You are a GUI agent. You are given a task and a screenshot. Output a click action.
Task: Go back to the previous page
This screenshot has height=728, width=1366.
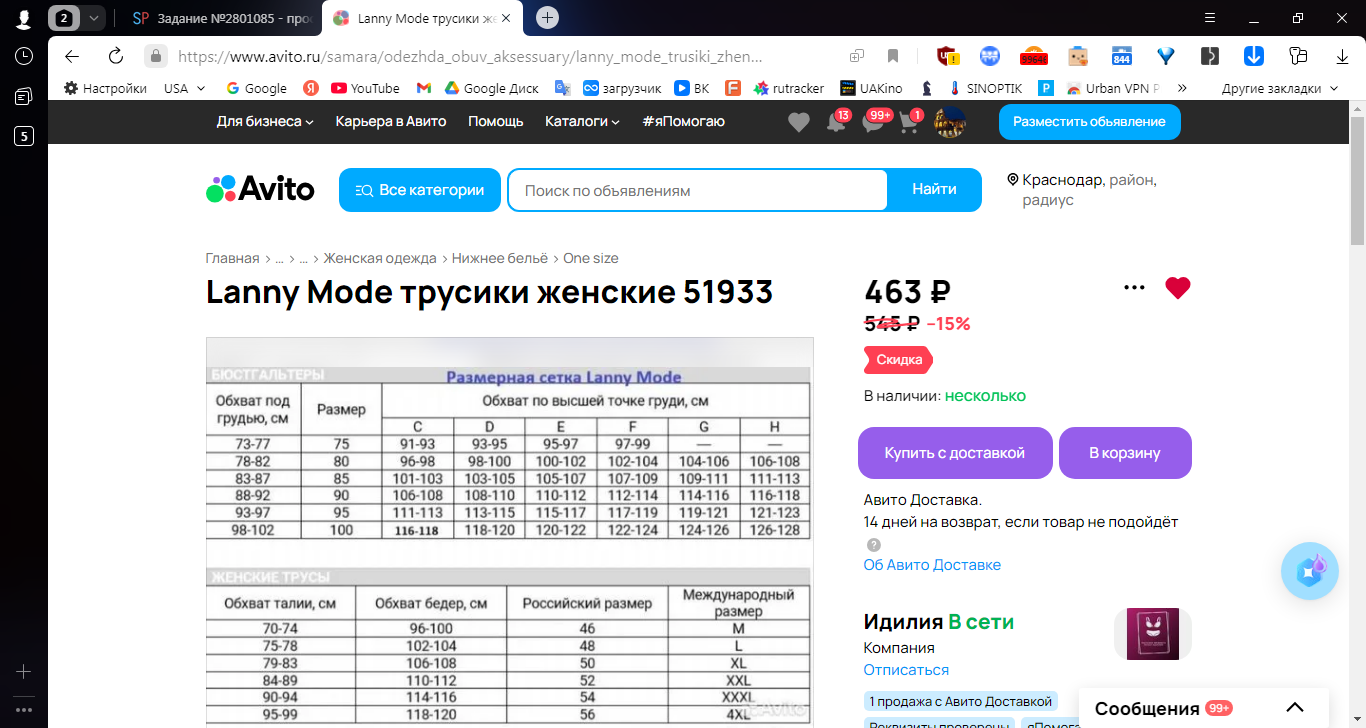(71, 56)
